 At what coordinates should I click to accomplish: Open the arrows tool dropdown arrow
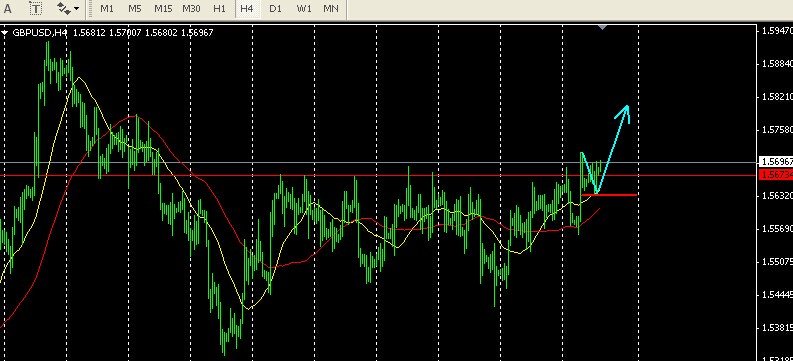click(x=76, y=9)
